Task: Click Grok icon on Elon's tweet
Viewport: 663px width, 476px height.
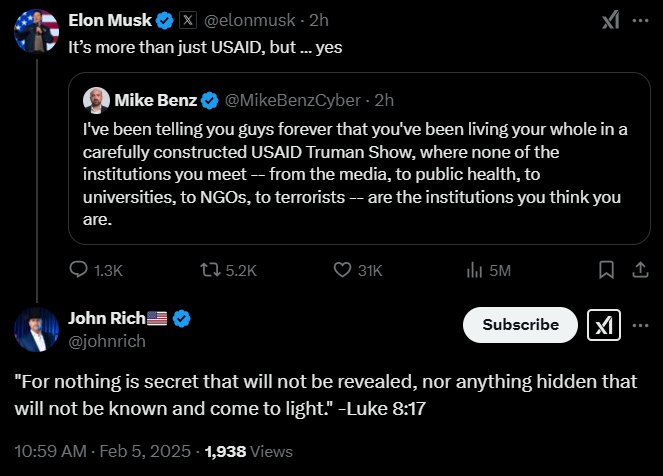Action: pos(609,20)
